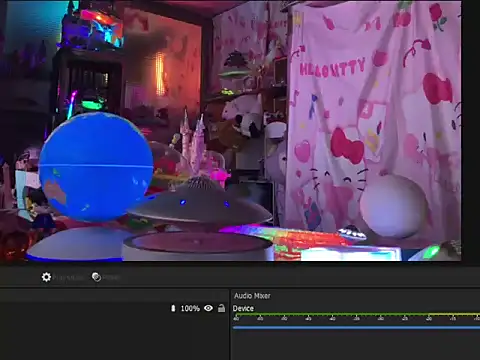The width and height of the screenshot is (480, 360).
Task: Click the camera preview canvas
Action: tap(231, 131)
